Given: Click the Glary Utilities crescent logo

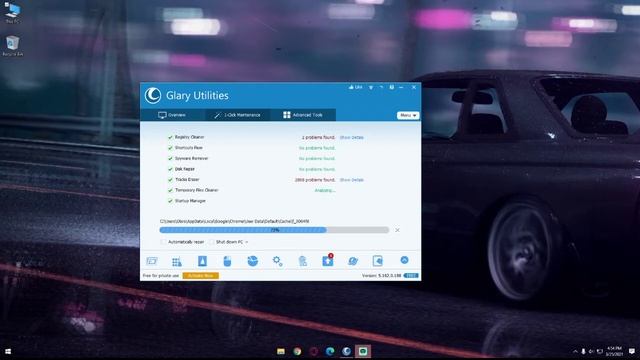Looking at the screenshot, I should (153, 96).
